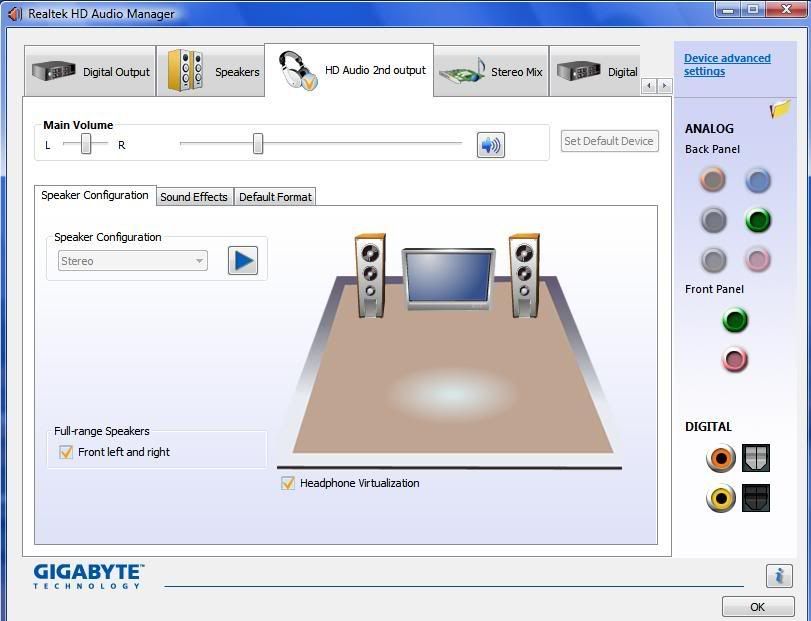Click the yellow digital coaxial jack
This screenshot has height=621, width=811.
[720, 498]
